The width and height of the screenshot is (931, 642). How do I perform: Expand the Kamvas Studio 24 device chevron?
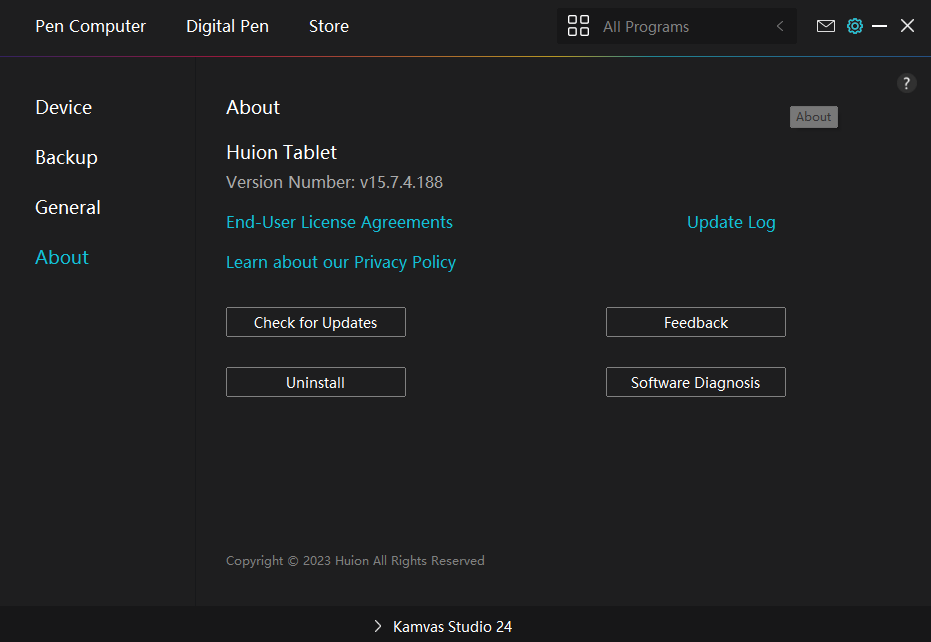click(378, 626)
